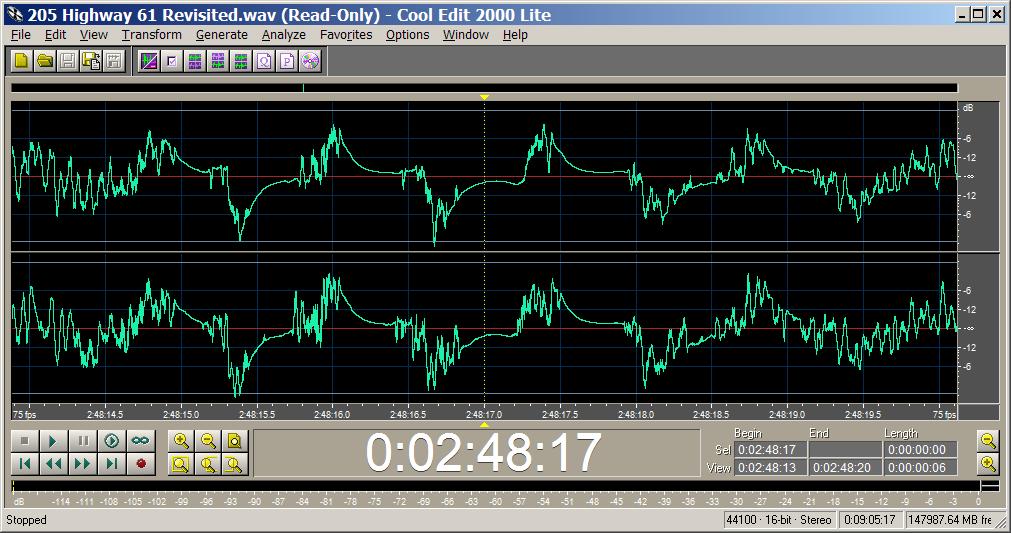Screen dimensions: 1011x533
Task: Open the CD player disc icon
Action: click(310, 61)
